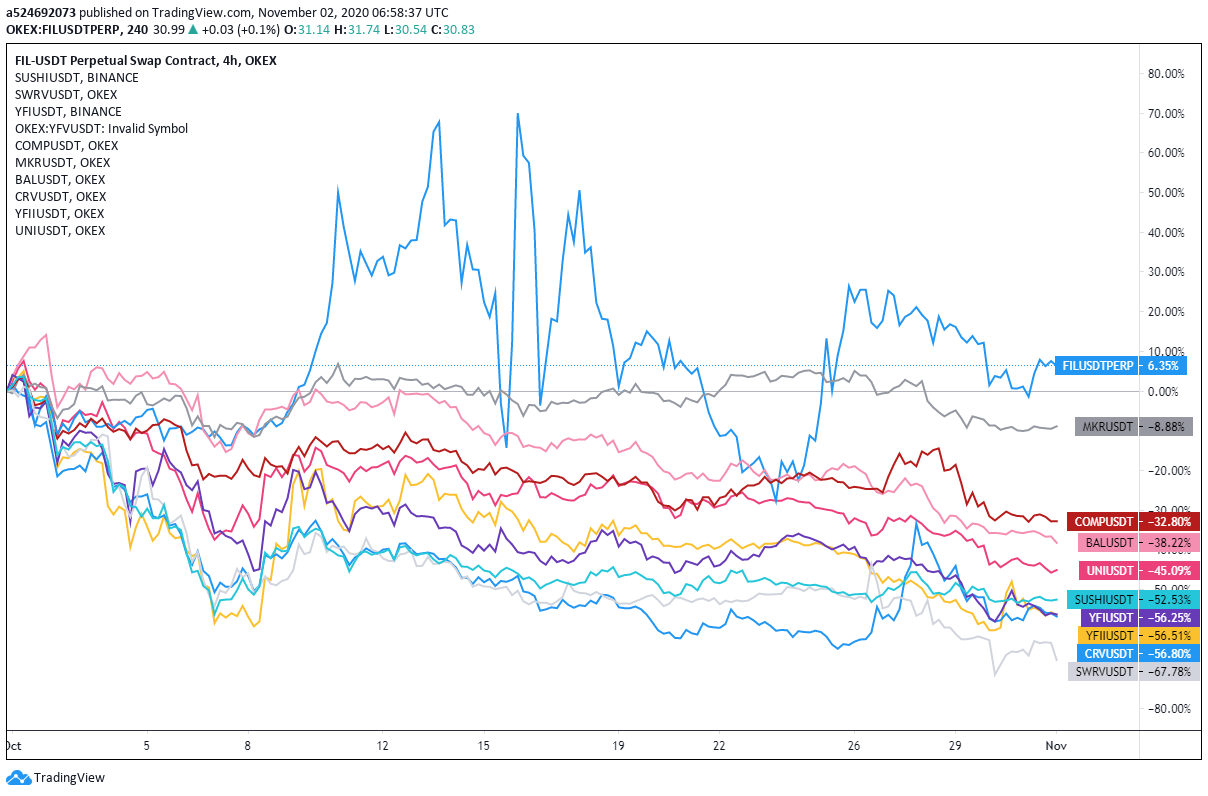Click the -56.25% value tag
The height and width of the screenshot is (796, 1208).
coord(1168,617)
